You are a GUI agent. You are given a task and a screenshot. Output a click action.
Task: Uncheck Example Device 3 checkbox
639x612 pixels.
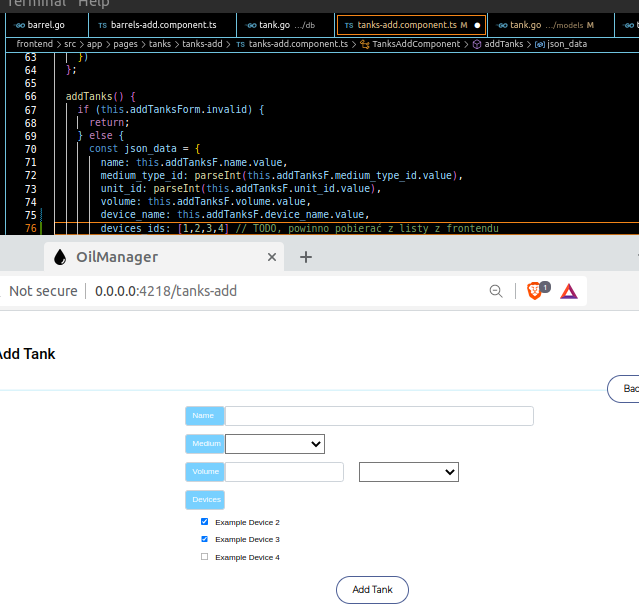pos(205,539)
